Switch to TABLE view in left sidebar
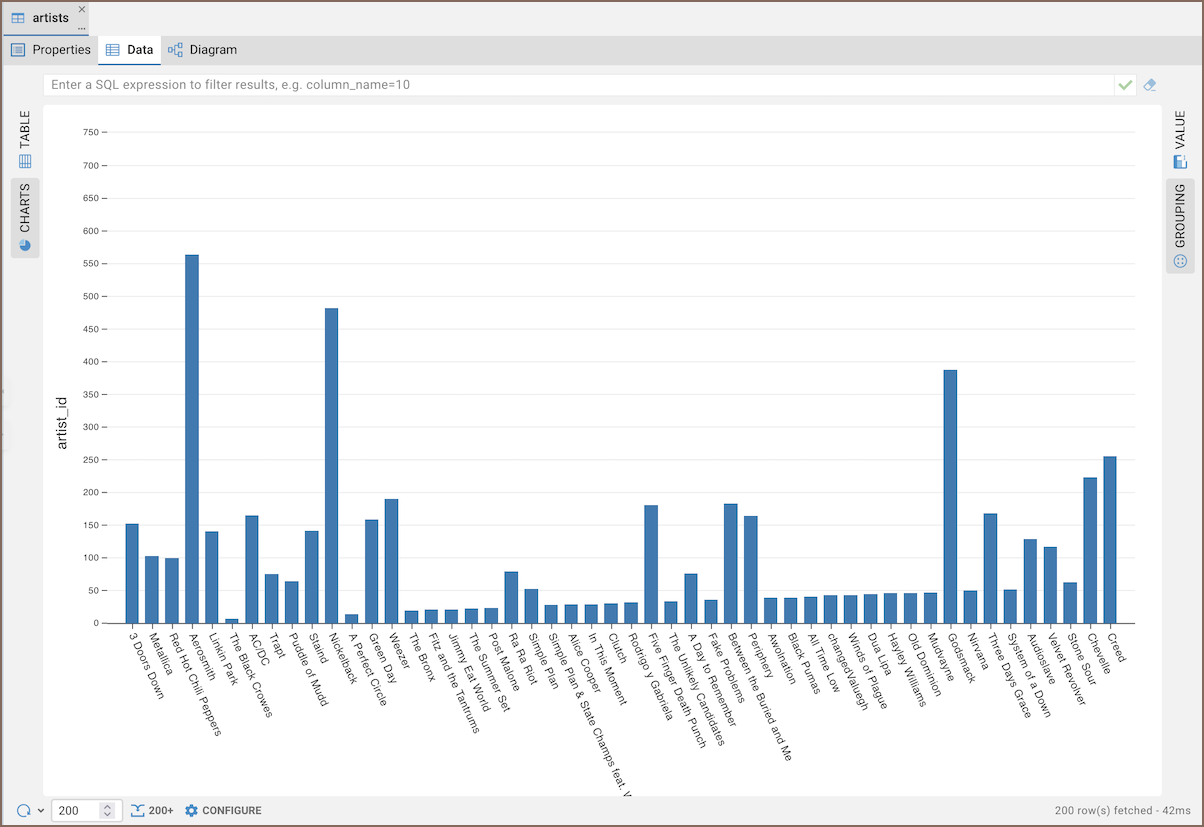 [25, 138]
